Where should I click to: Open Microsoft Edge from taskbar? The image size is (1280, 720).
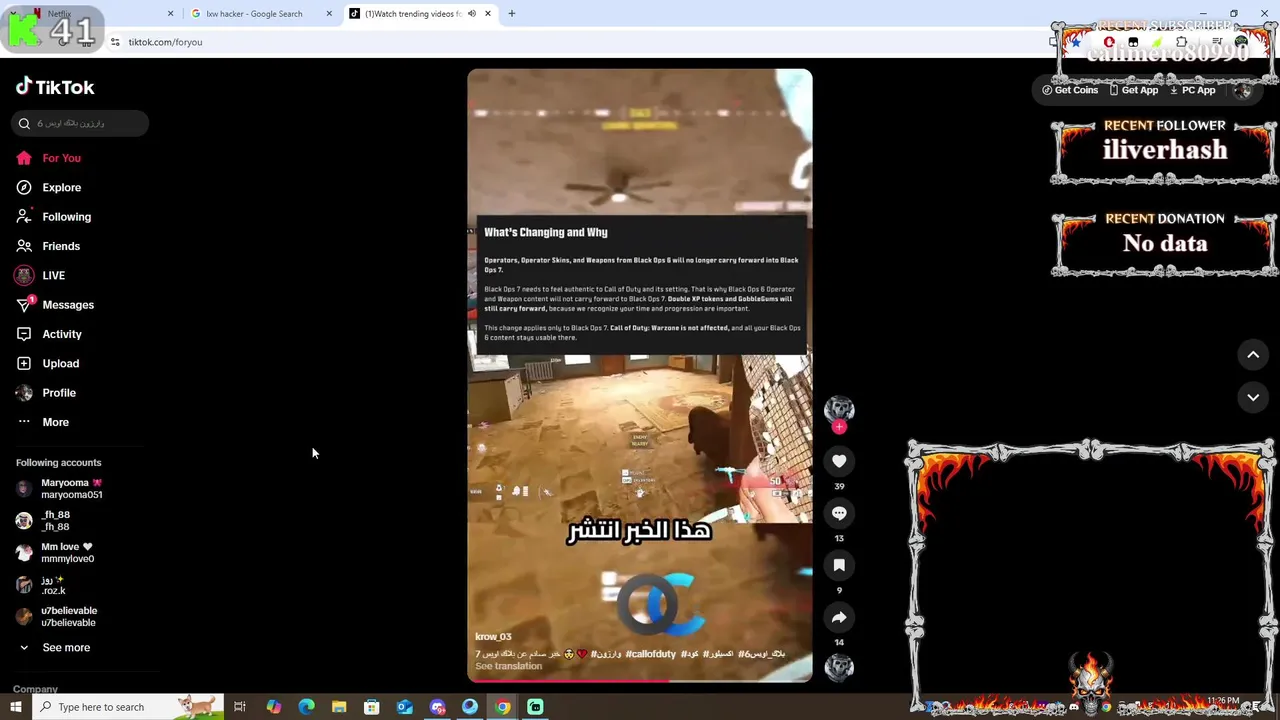point(306,707)
